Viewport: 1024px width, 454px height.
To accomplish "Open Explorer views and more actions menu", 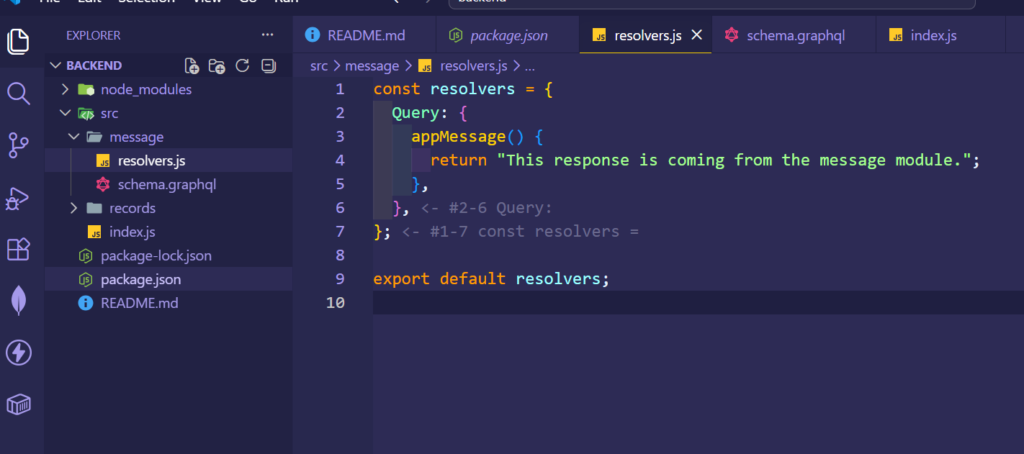I will click(x=268, y=35).
